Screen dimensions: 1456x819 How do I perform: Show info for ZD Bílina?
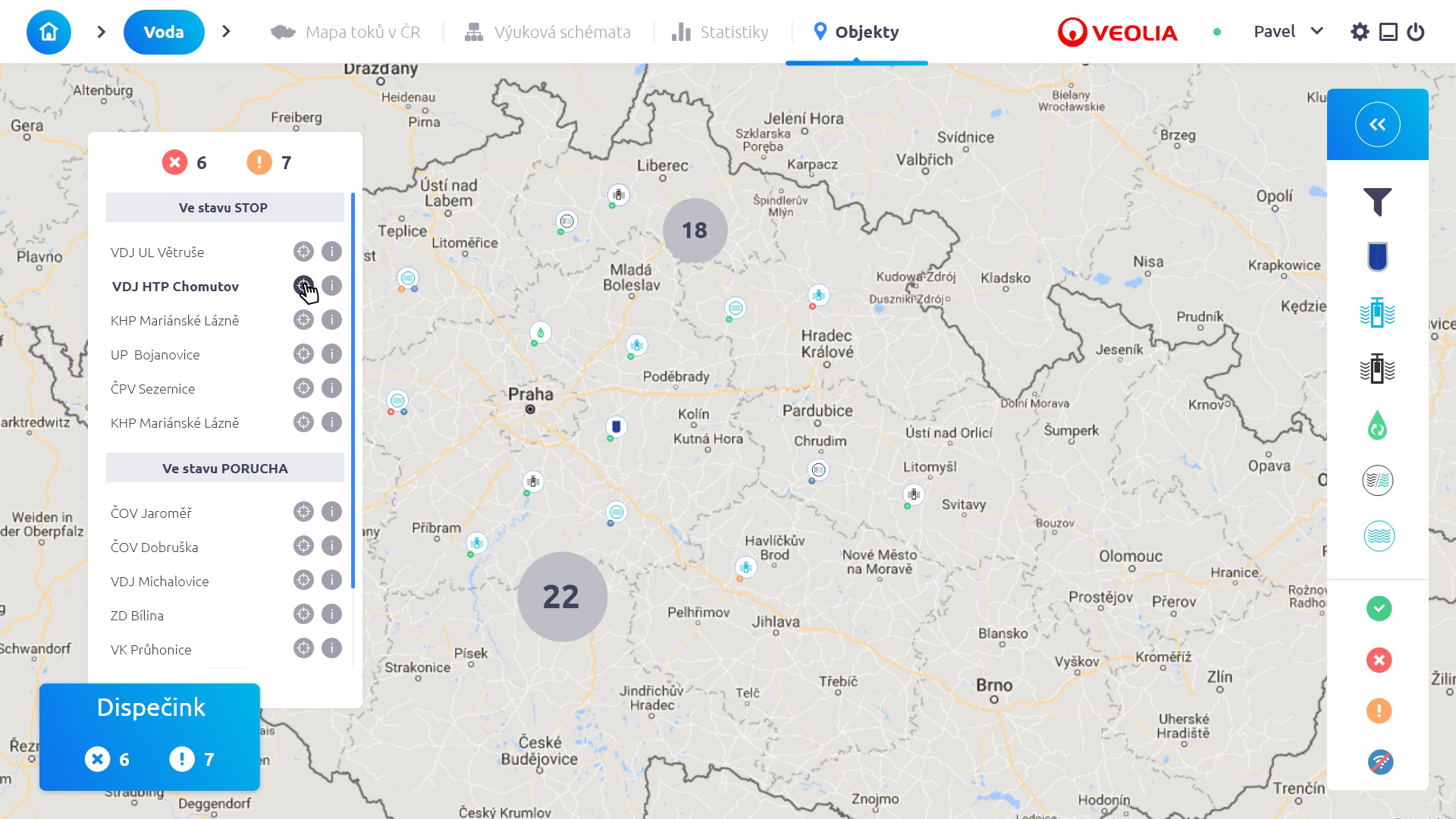tap(331, 614)
